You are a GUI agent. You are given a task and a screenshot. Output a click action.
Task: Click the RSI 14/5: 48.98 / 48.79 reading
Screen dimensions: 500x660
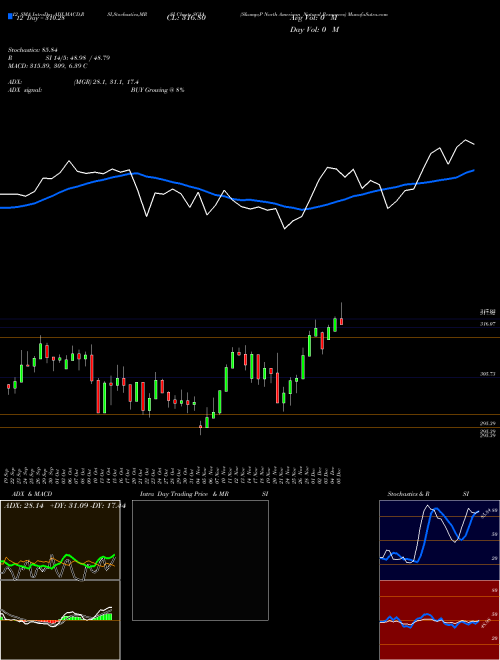tap(59, 58)
